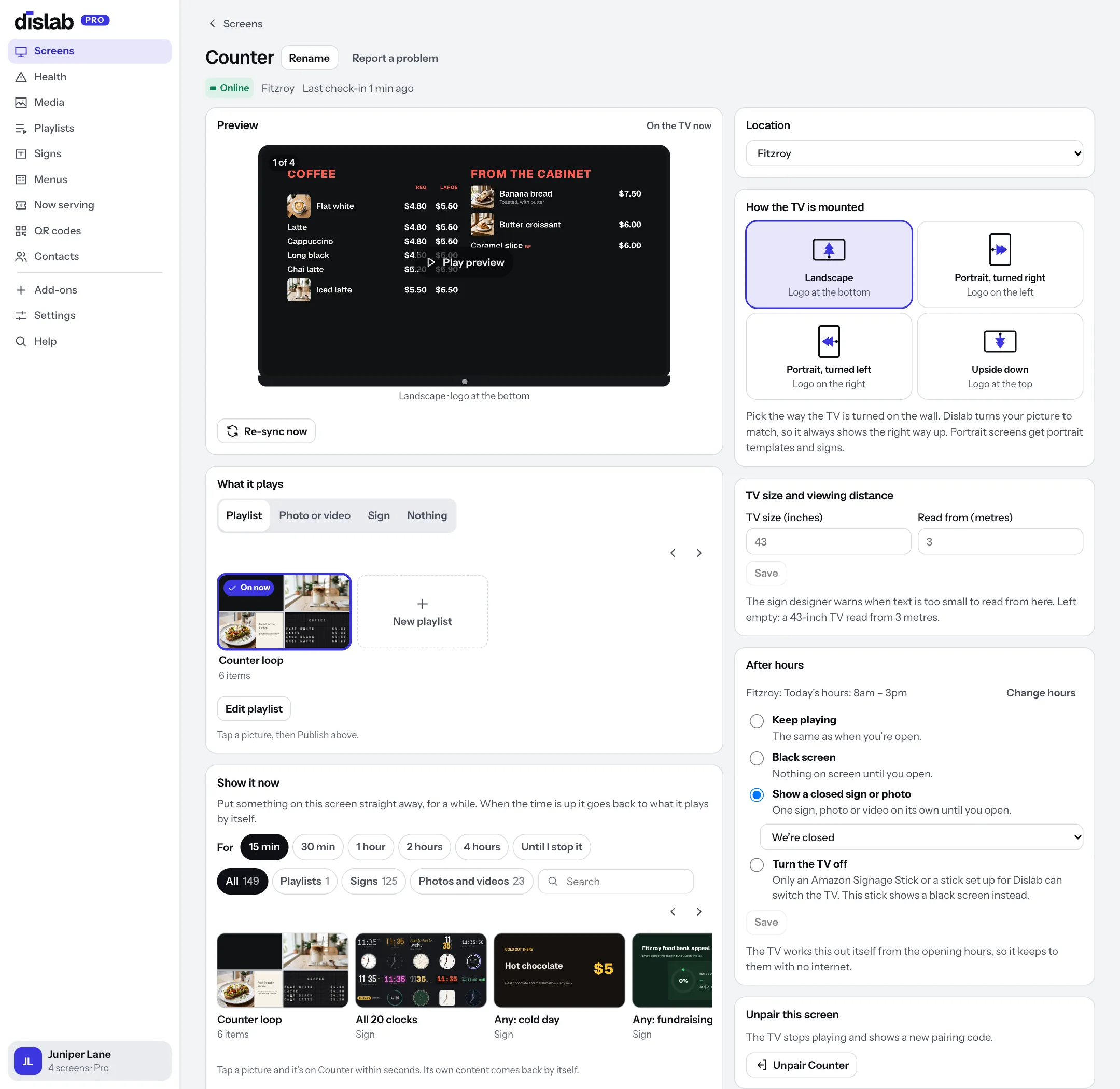
Task: Open the Settings page
Action: click(x=90, y=315)
